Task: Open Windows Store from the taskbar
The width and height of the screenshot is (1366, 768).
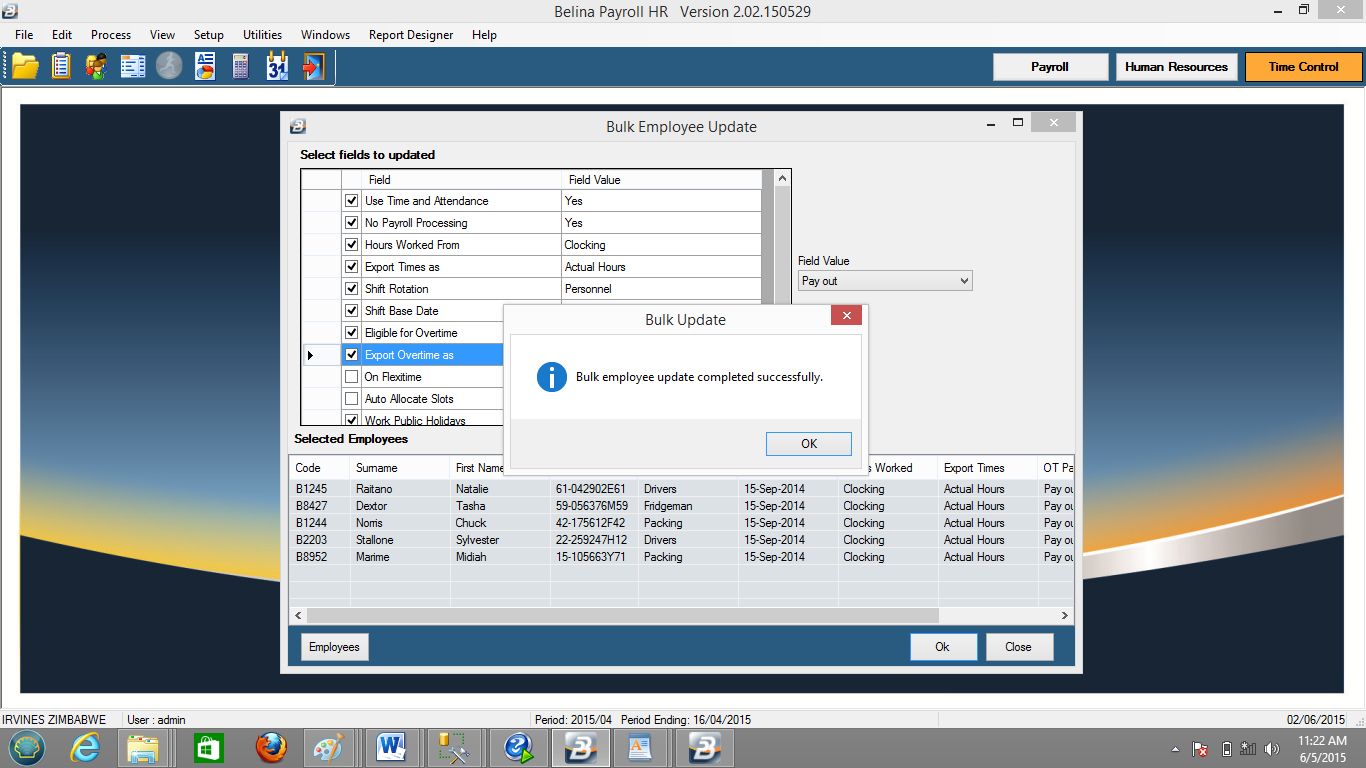Action: pyautogui.click(x=209, y=747)
